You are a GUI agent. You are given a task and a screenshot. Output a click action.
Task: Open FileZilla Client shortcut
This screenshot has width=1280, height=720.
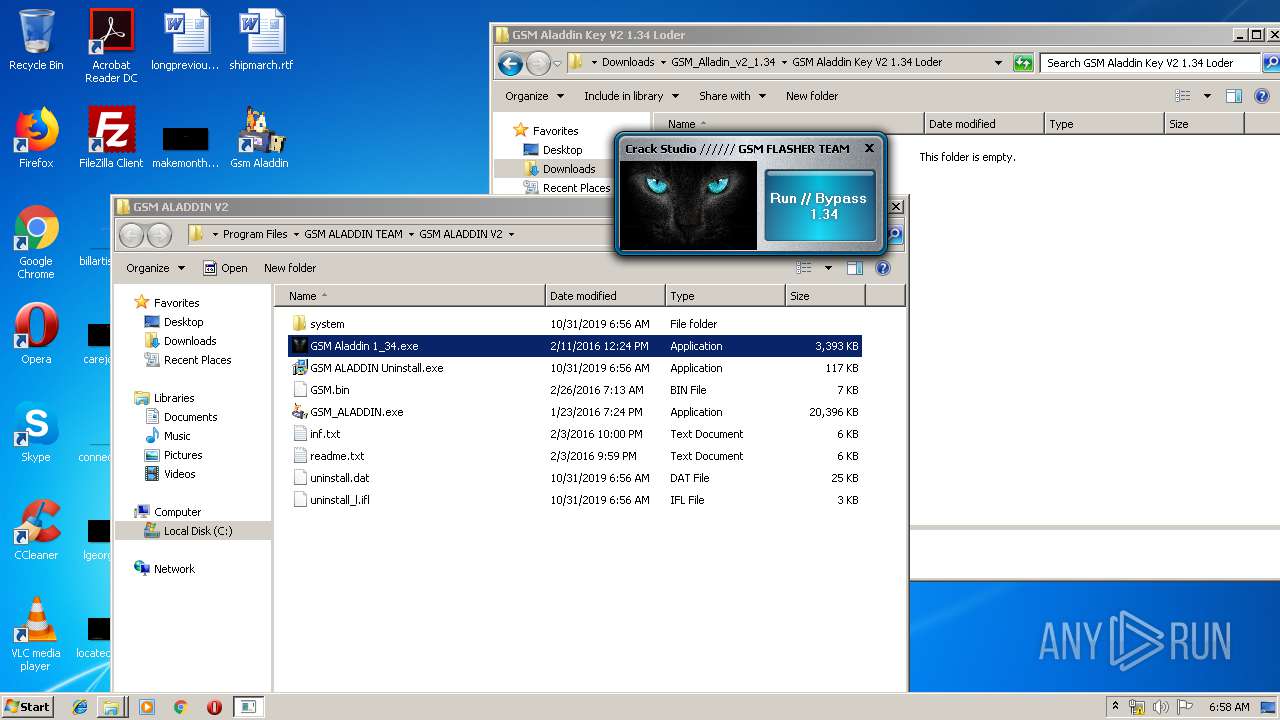pos(111,138)
